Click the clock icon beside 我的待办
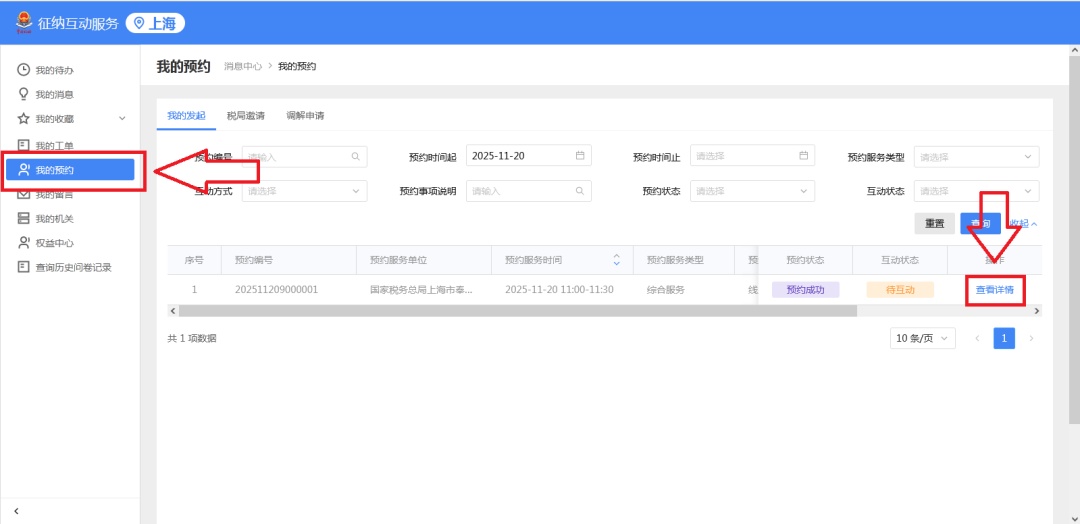The height and width of the screenshot is (524, 1080). pyautogui.click(x=23, y=70)
